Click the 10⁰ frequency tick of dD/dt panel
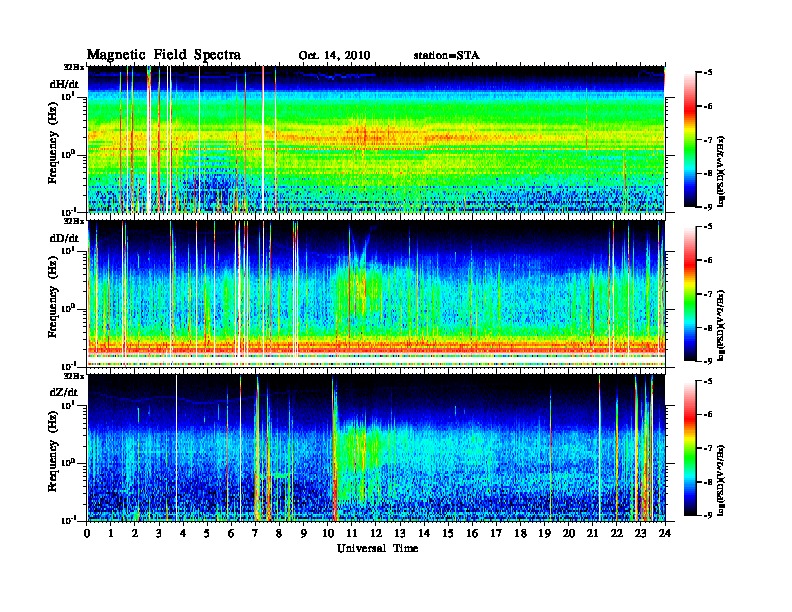 (68, 308)
